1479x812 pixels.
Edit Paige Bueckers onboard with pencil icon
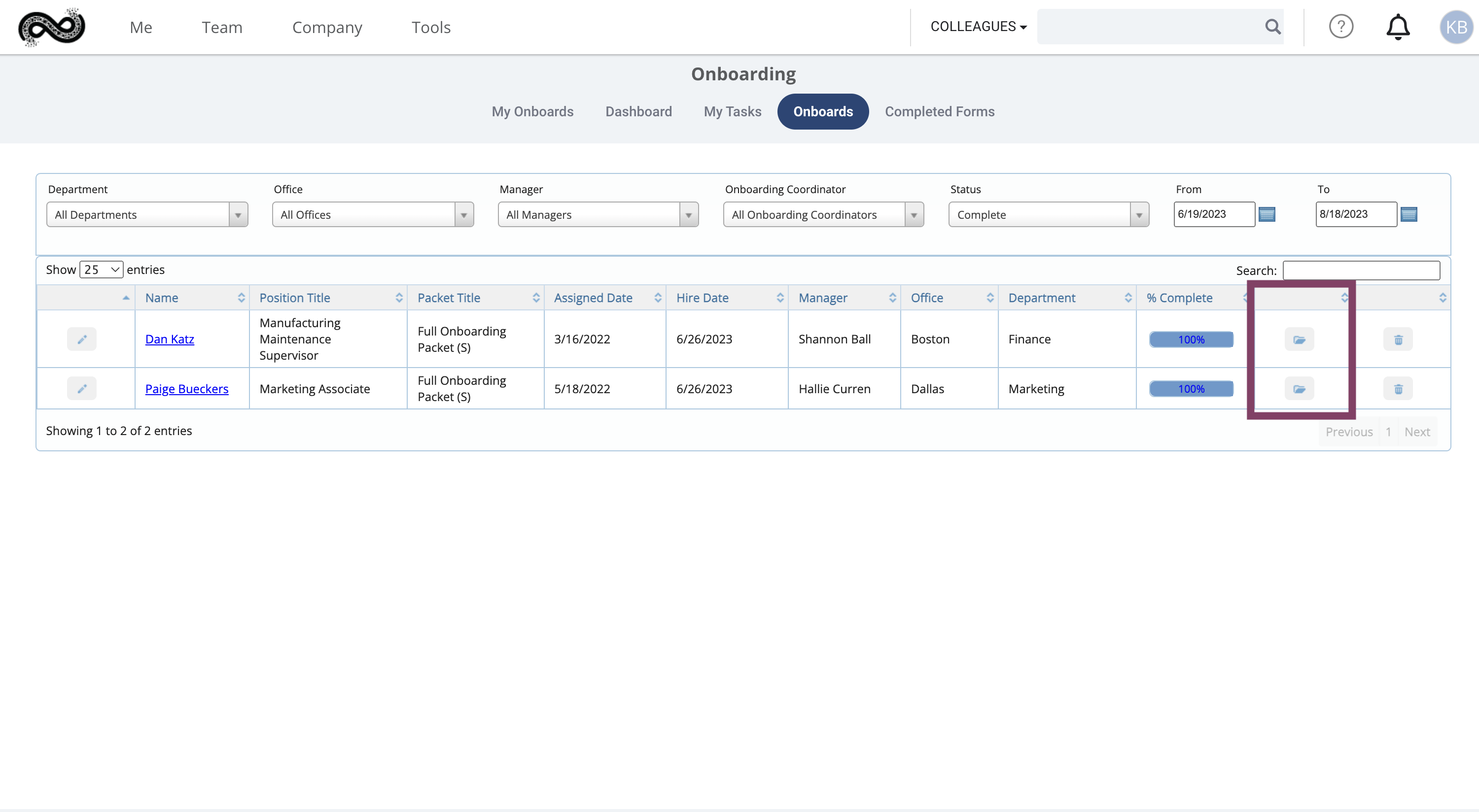[x=81, y=388]
